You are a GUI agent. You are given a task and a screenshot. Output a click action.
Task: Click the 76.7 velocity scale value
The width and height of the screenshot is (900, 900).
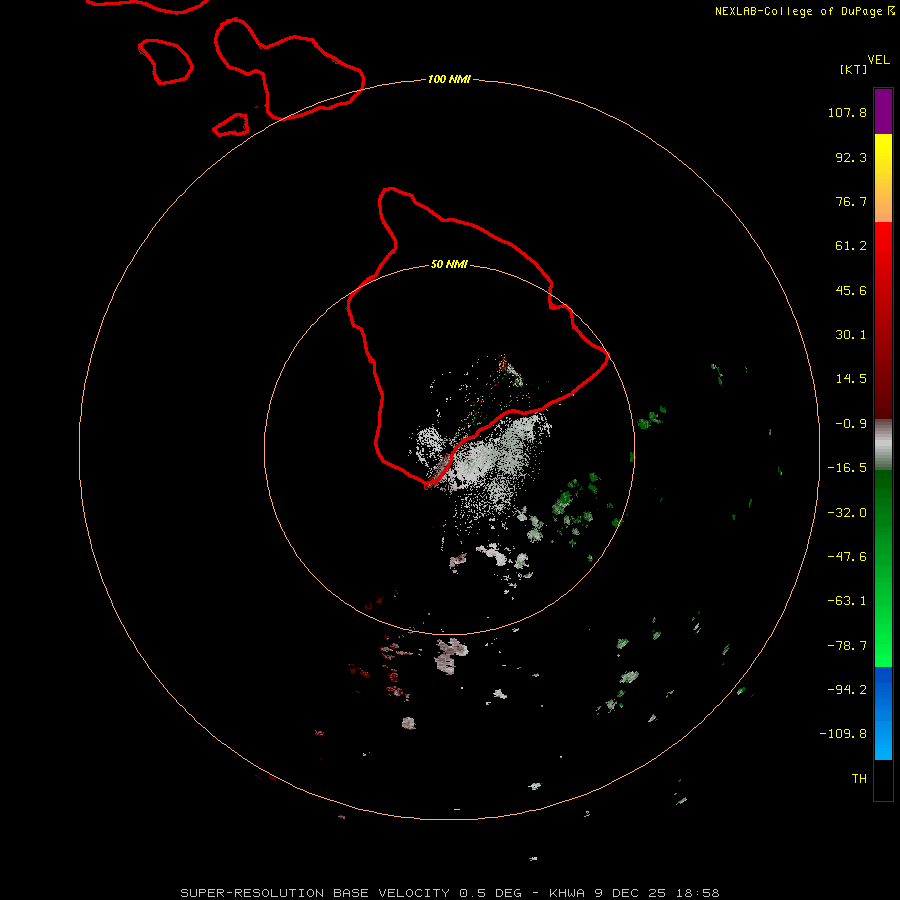point(851,201)
